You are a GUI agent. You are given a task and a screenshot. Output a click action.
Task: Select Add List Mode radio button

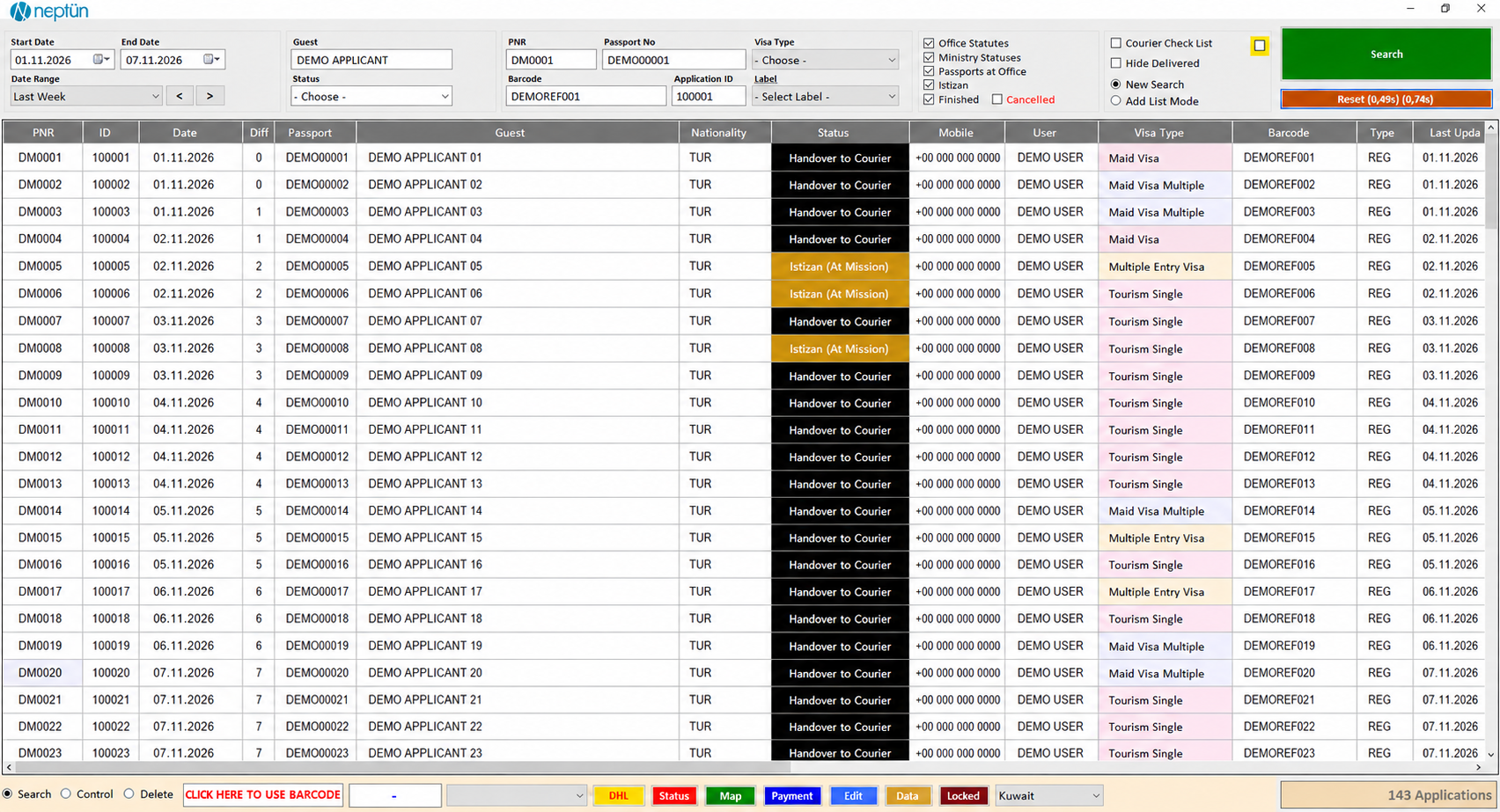click(x=1115, y=101)
